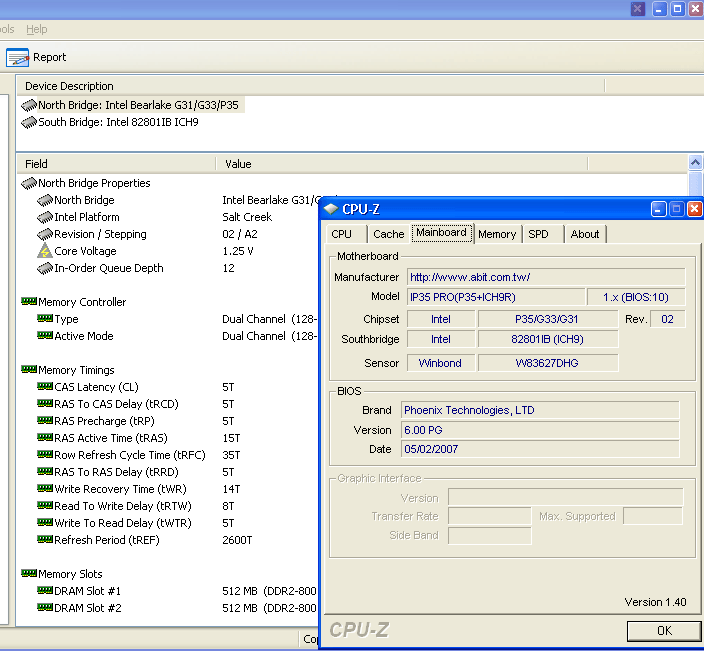Click Chipset P35/G33/G31 field
This screenshot has height=651, width=704.
[x=548, y=319]
